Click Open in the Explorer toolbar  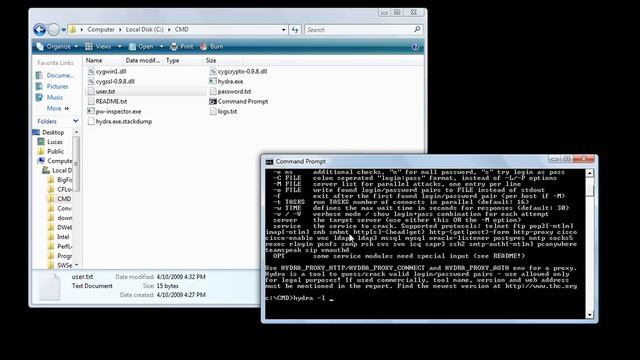[141, 47]
